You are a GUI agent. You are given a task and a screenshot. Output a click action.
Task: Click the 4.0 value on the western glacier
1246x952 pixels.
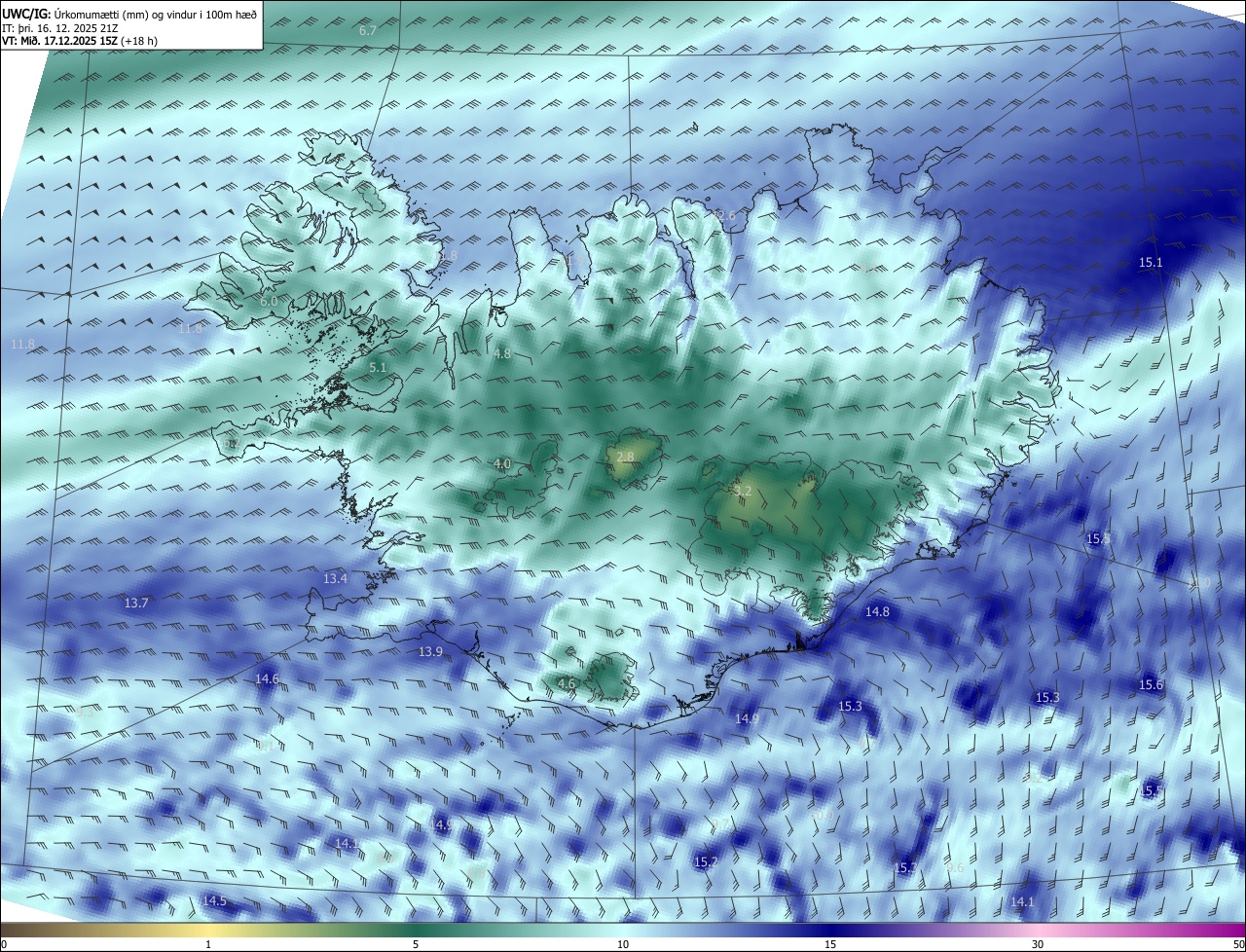tap(502, 464)
